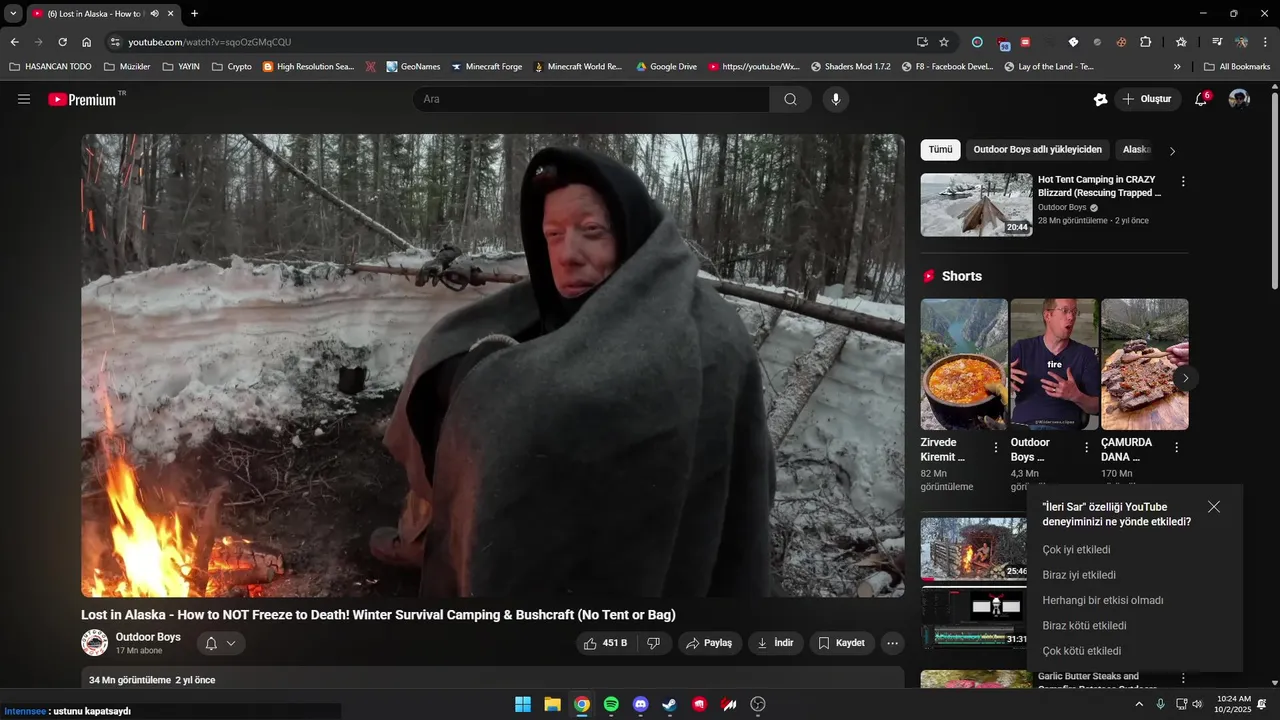
Task: Open Steam from the taskbar
Action: click(670, 704)
